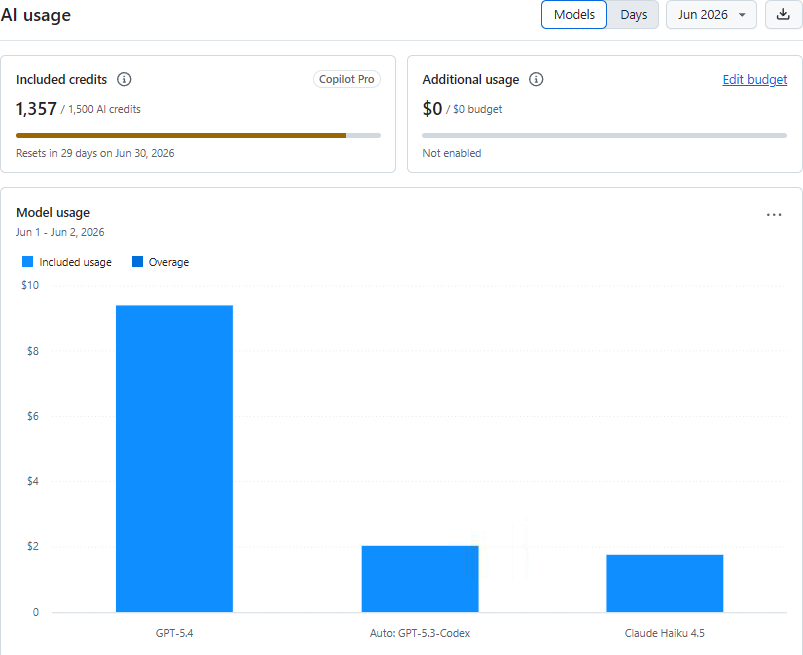Open Additional usage info tooltip icon
Viewport: 803px width, 655px height.
coord(536,79)
